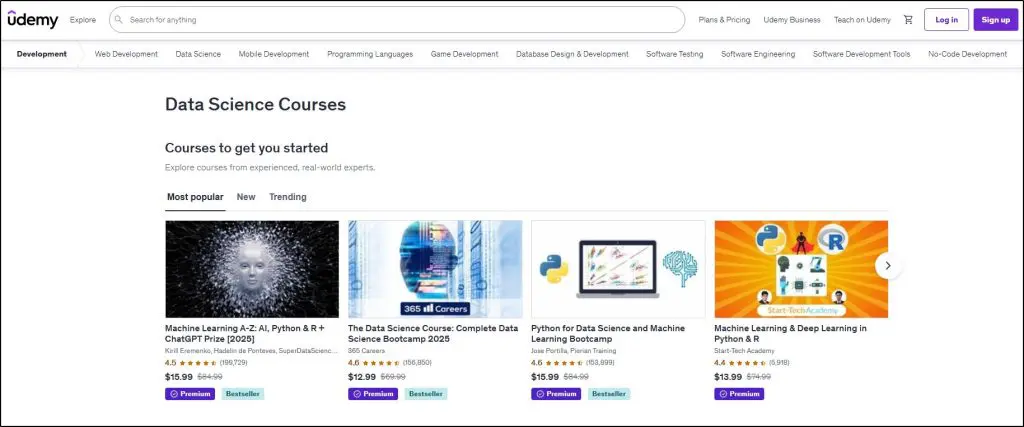Click the 4.5 star rating row
The height and width of the screenshot is (427, 1024).
(x=206, y=362)
